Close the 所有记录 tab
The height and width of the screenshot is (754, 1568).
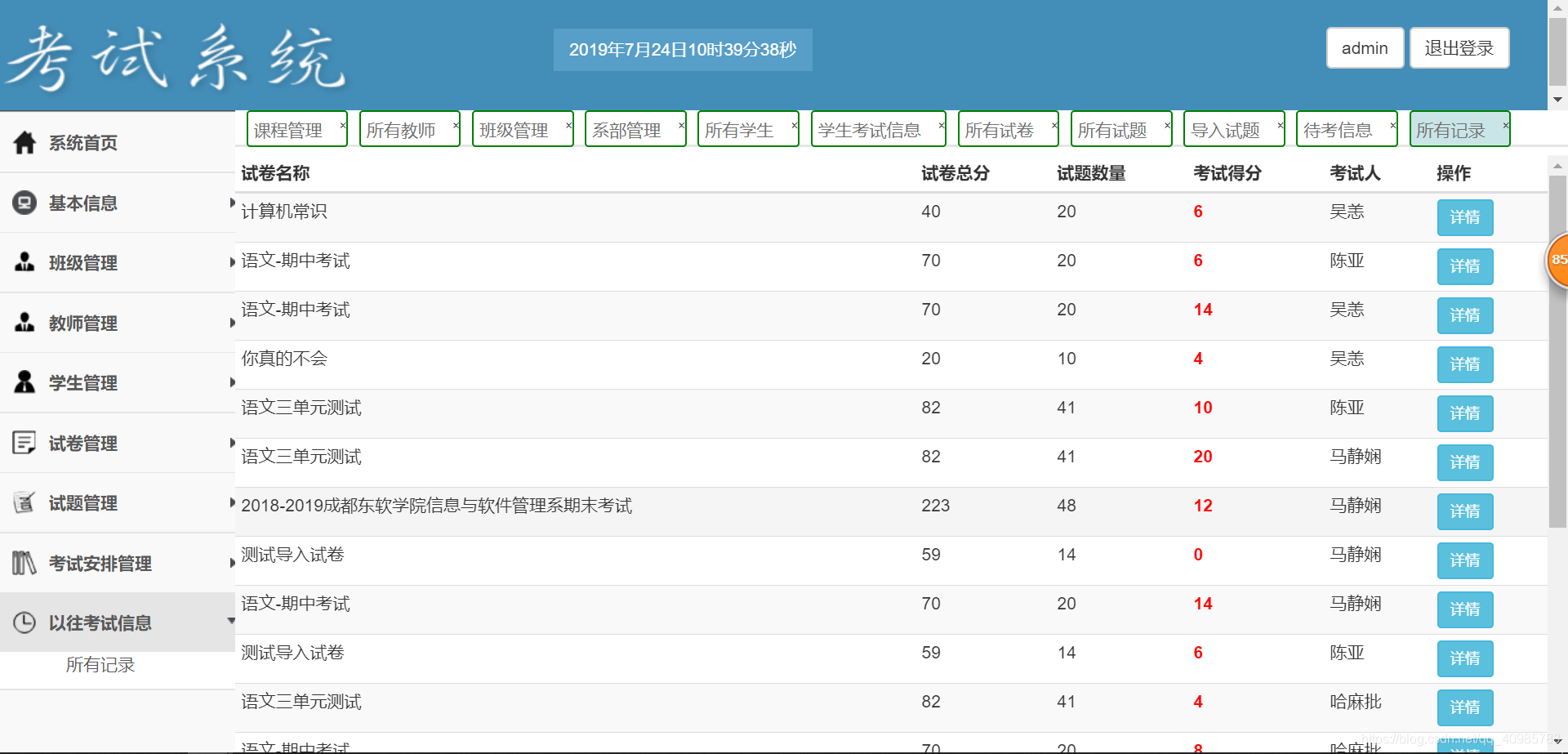(1505, 125)
